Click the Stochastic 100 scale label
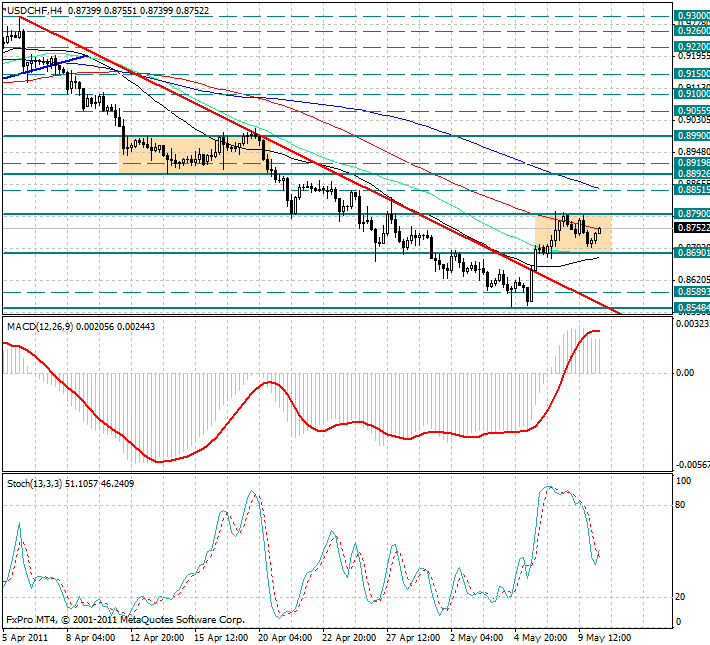 pos(683,481)
